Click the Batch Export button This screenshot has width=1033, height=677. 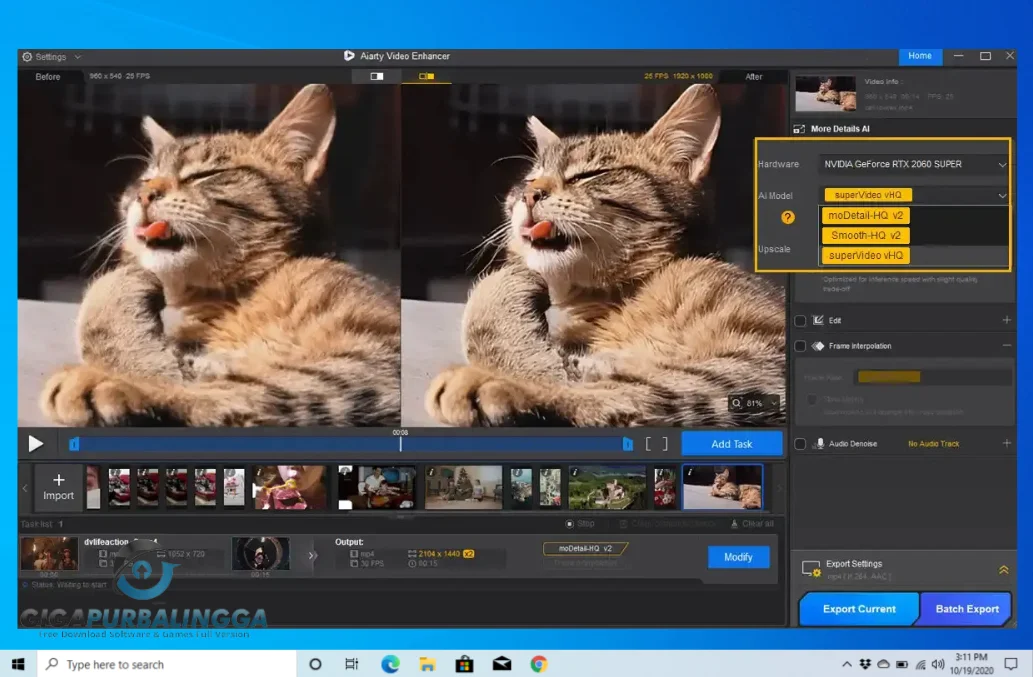click(966, 609)
